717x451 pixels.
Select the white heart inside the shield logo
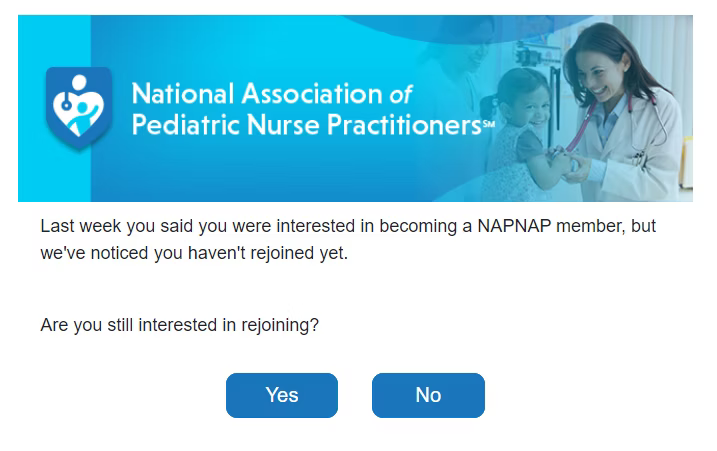click(x=79, y=112)
